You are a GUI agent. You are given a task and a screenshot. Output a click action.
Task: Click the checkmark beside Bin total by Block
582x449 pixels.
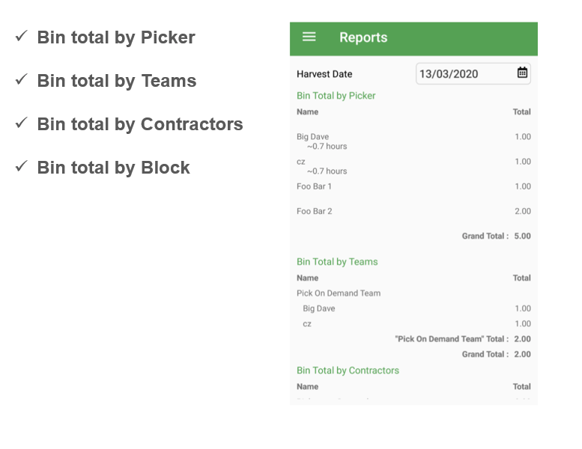22,166
